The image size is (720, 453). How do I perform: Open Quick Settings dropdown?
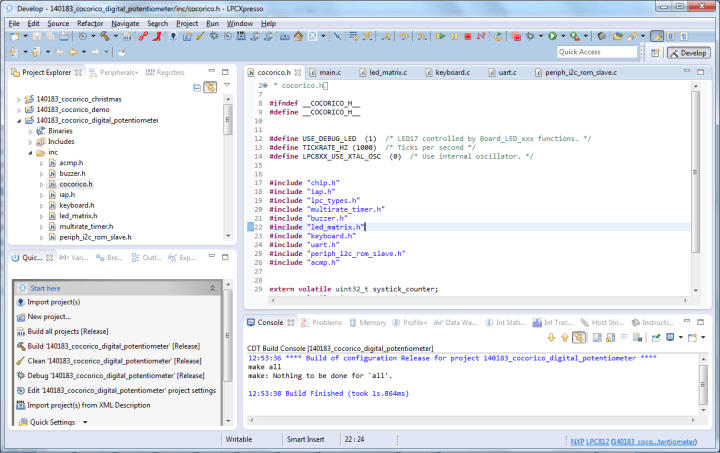tap(85, 422)
